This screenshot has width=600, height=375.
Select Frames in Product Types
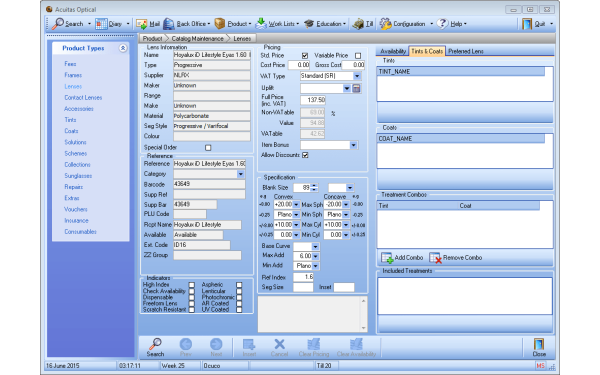[x=73, y=75]
